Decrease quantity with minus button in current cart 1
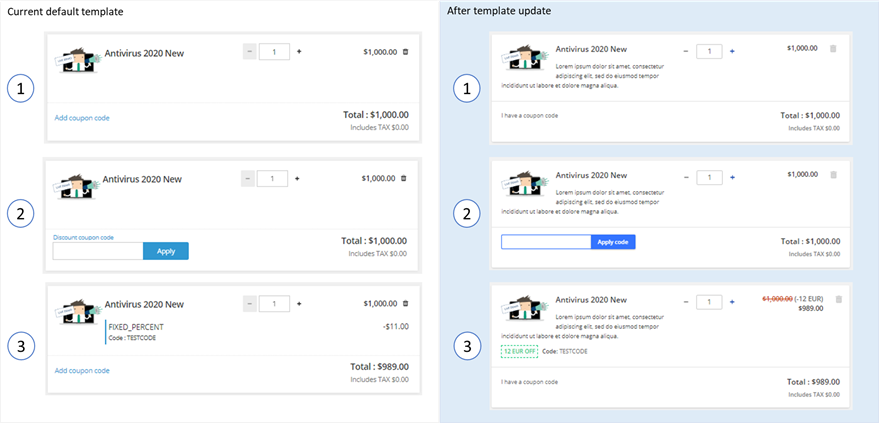The width and height of the screenshot is (879, 423). pos(249,52)
